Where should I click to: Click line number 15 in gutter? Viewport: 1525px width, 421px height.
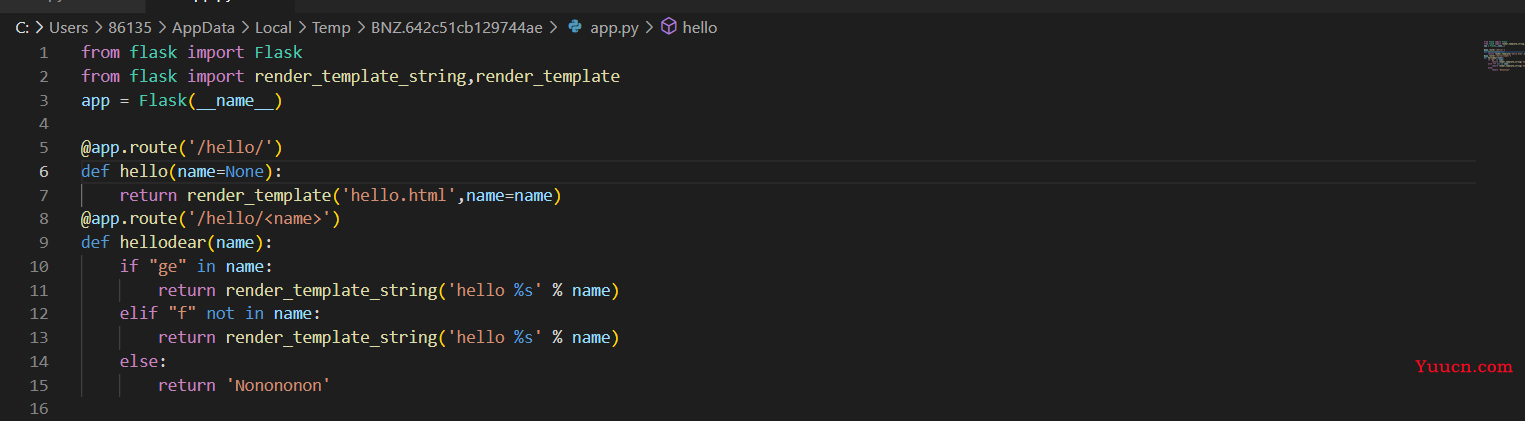coord(39,385)
